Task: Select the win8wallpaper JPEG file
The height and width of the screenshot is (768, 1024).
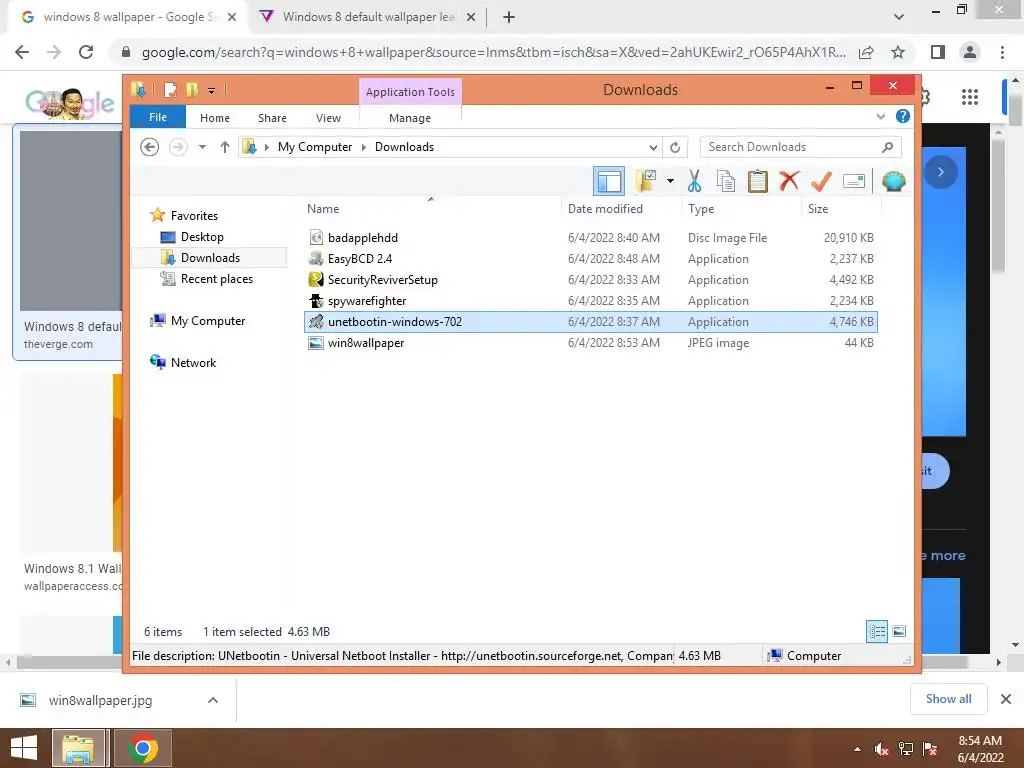Action: [591, 343]
